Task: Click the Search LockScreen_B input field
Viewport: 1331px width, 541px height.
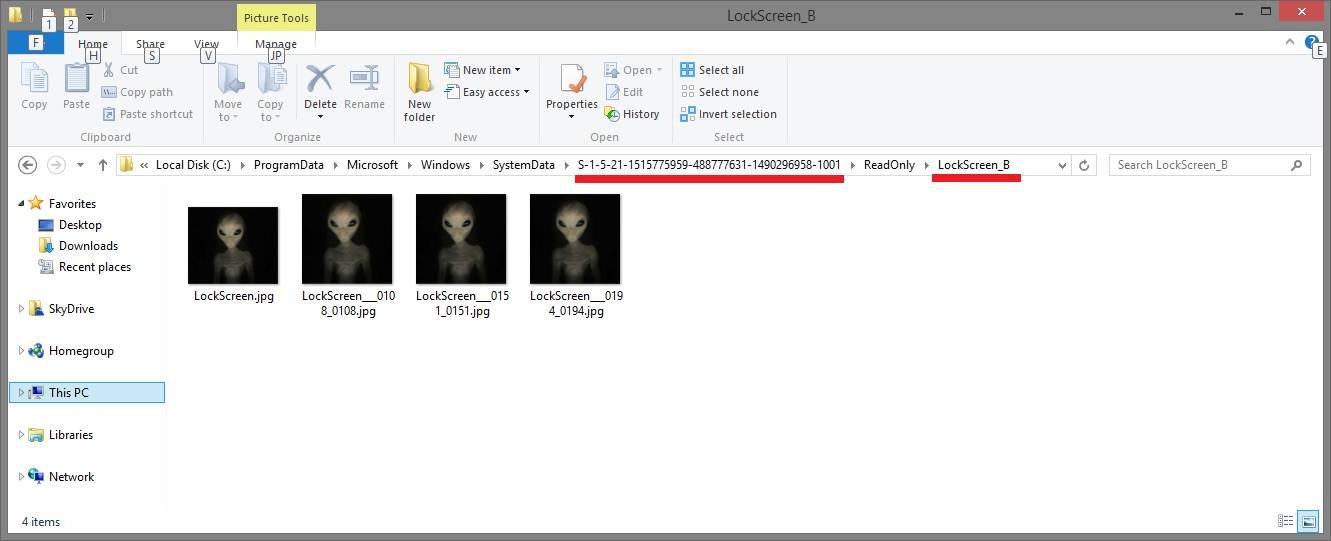Action: (1200, 165)
